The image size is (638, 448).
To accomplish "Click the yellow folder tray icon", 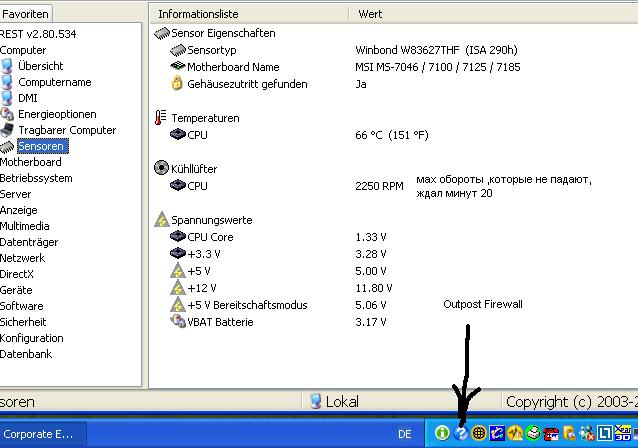I will (569, 433).
